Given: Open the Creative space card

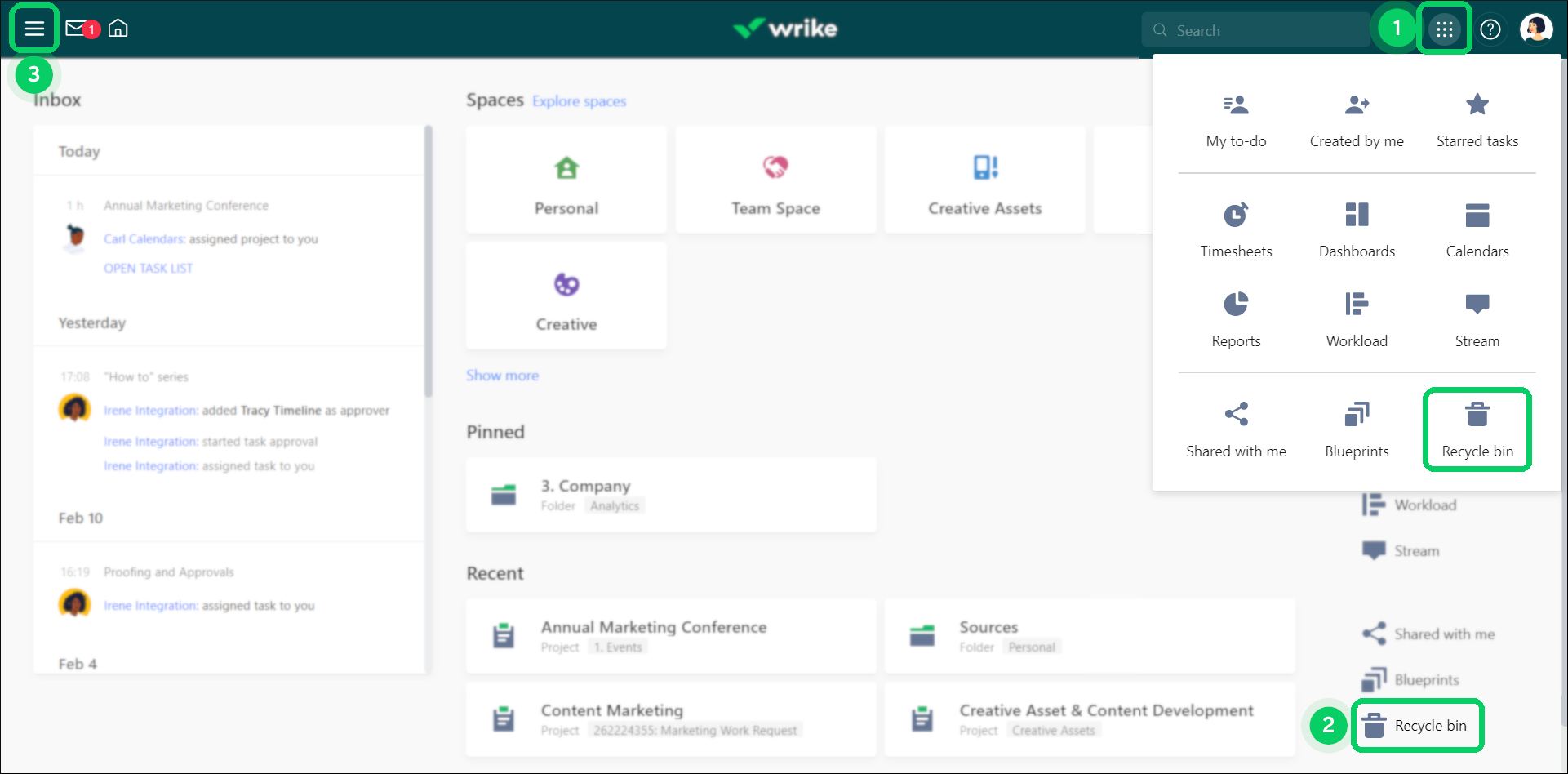Looking at the screenshot, I should tap(566, 296).
